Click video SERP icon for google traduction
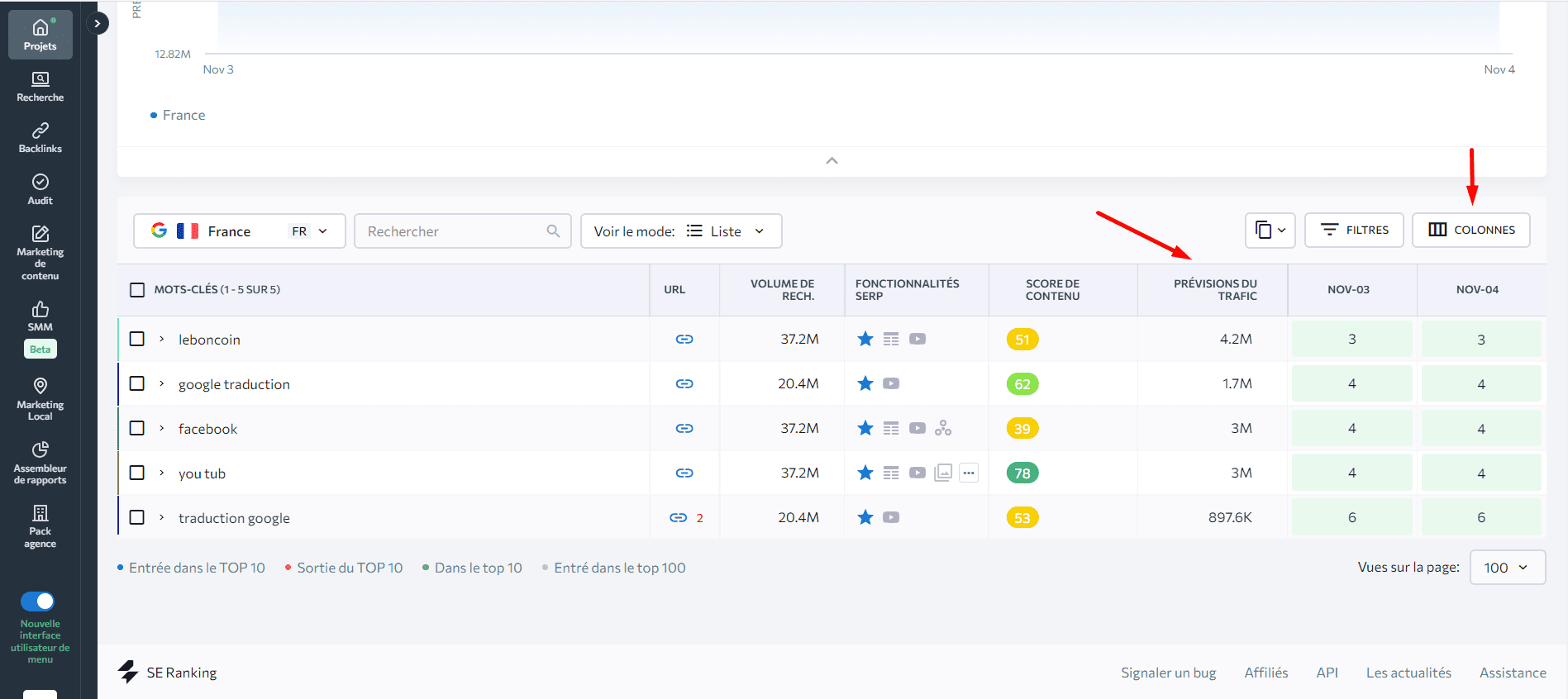The image size is (1568, 699). point(891,383)
